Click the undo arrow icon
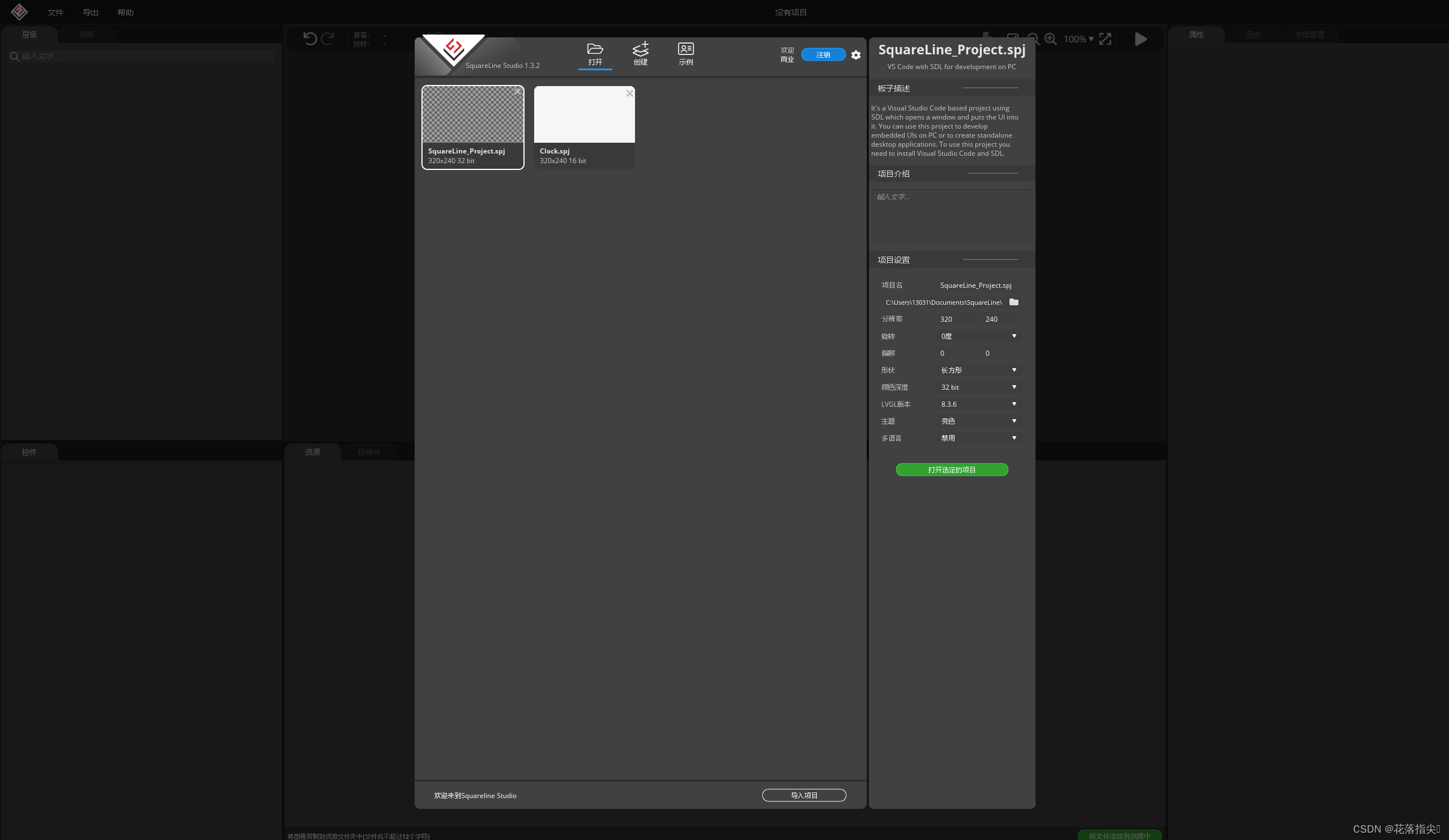This screenshot has height=840, width=1449. point(310,39)
